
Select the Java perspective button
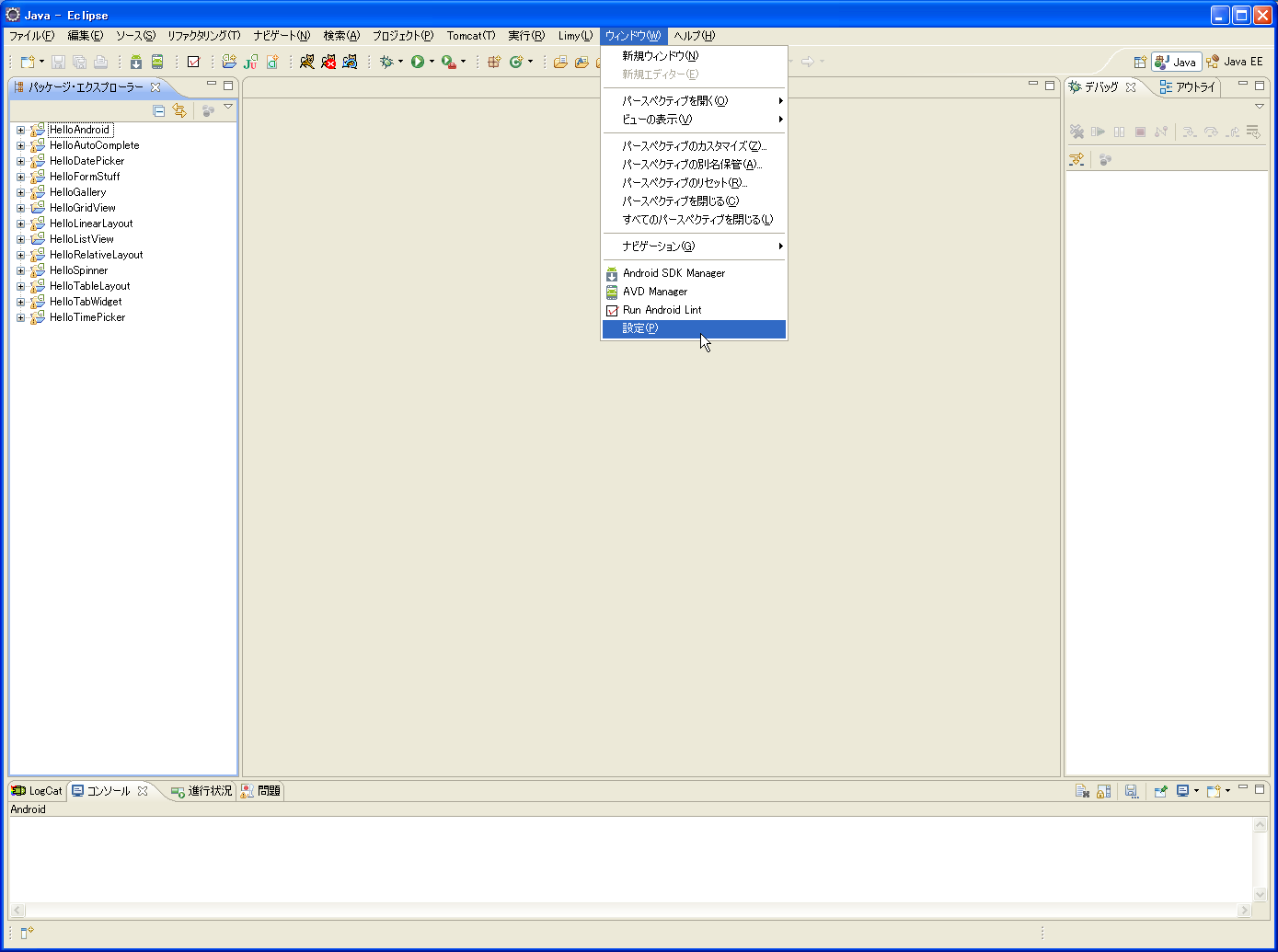pos(1176,62)
